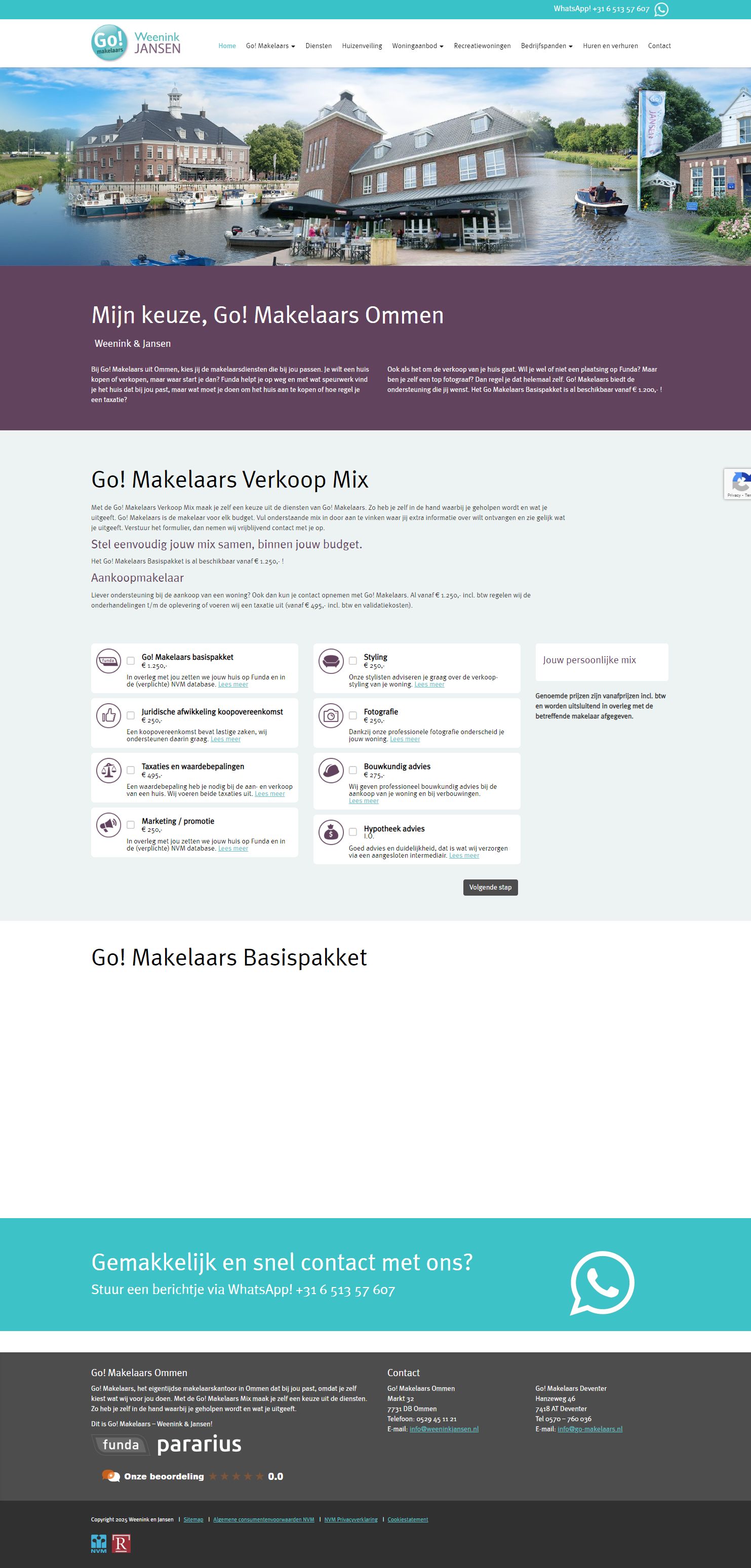Tick the Taxaties en waardebepalingen checkbox
Screen dimensions: 751x1568
click(131, 771)
